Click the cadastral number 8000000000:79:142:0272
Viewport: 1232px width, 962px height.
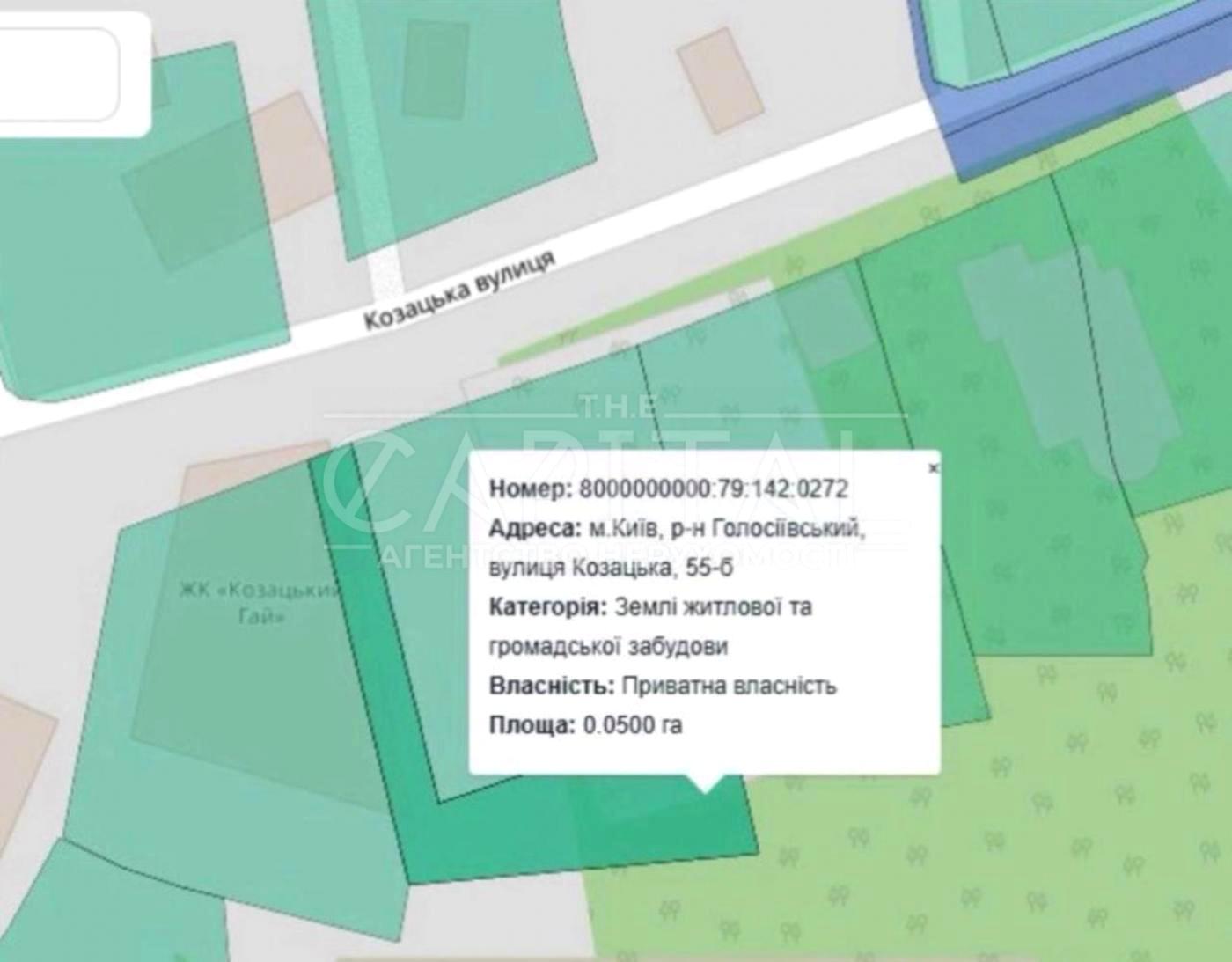[x=713, y=488]
